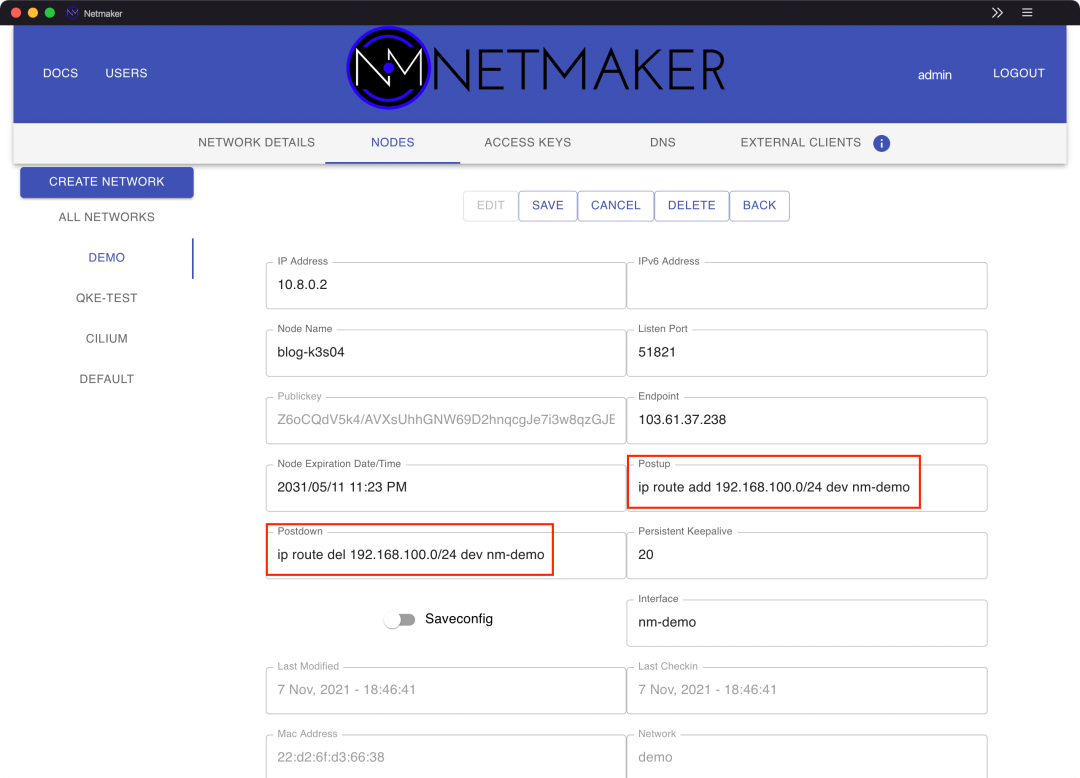Select the Cilium network

coord(107,339)
